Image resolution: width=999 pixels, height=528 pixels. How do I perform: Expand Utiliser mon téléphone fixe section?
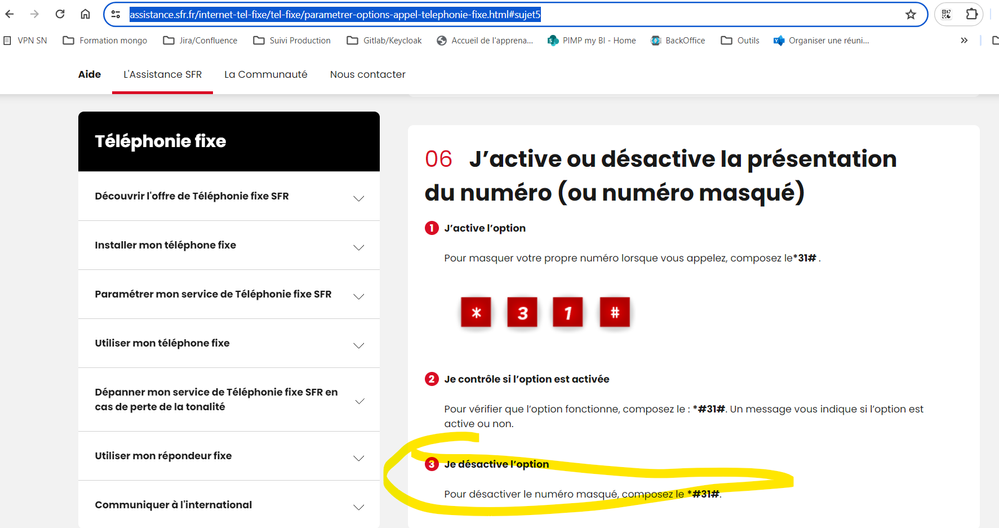coord(229,344)
